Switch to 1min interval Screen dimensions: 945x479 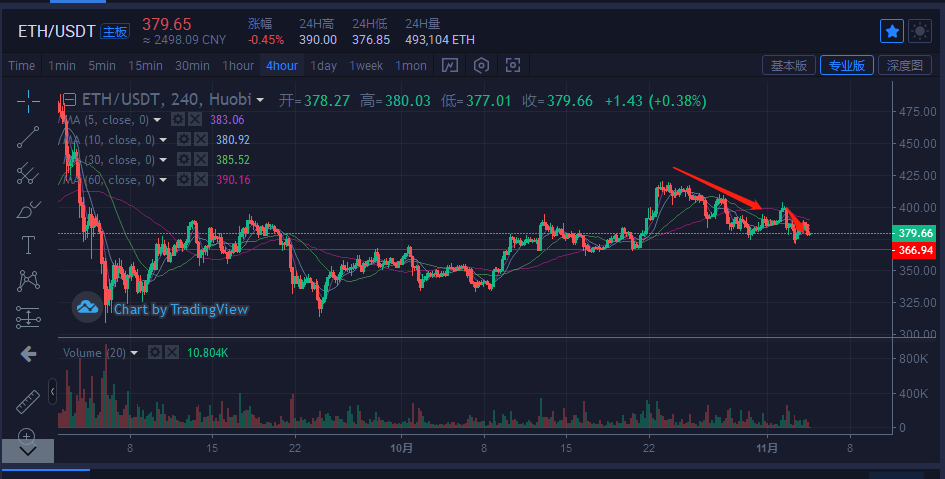(x=61, y=66)
